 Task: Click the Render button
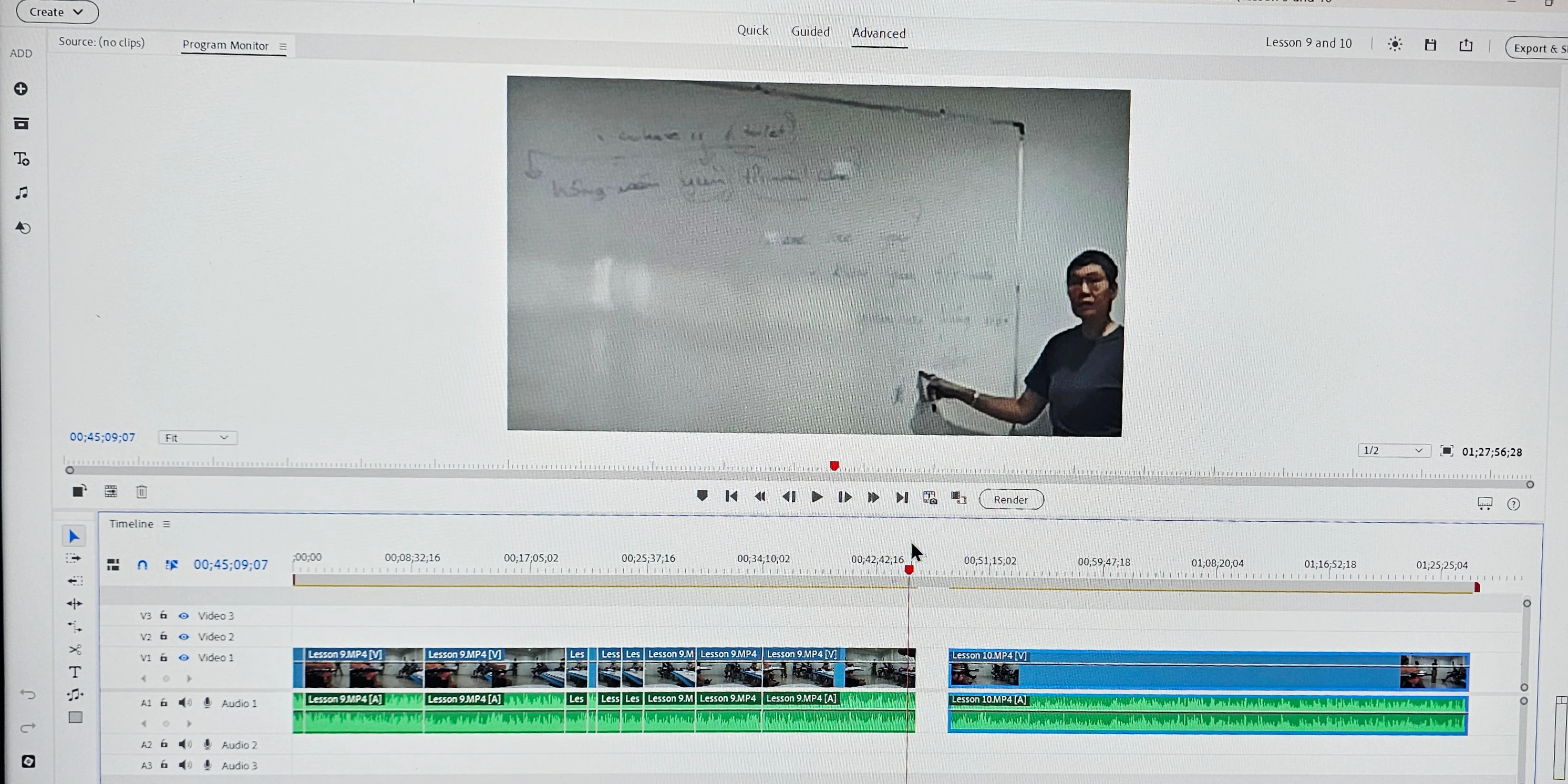[1010, 500]
